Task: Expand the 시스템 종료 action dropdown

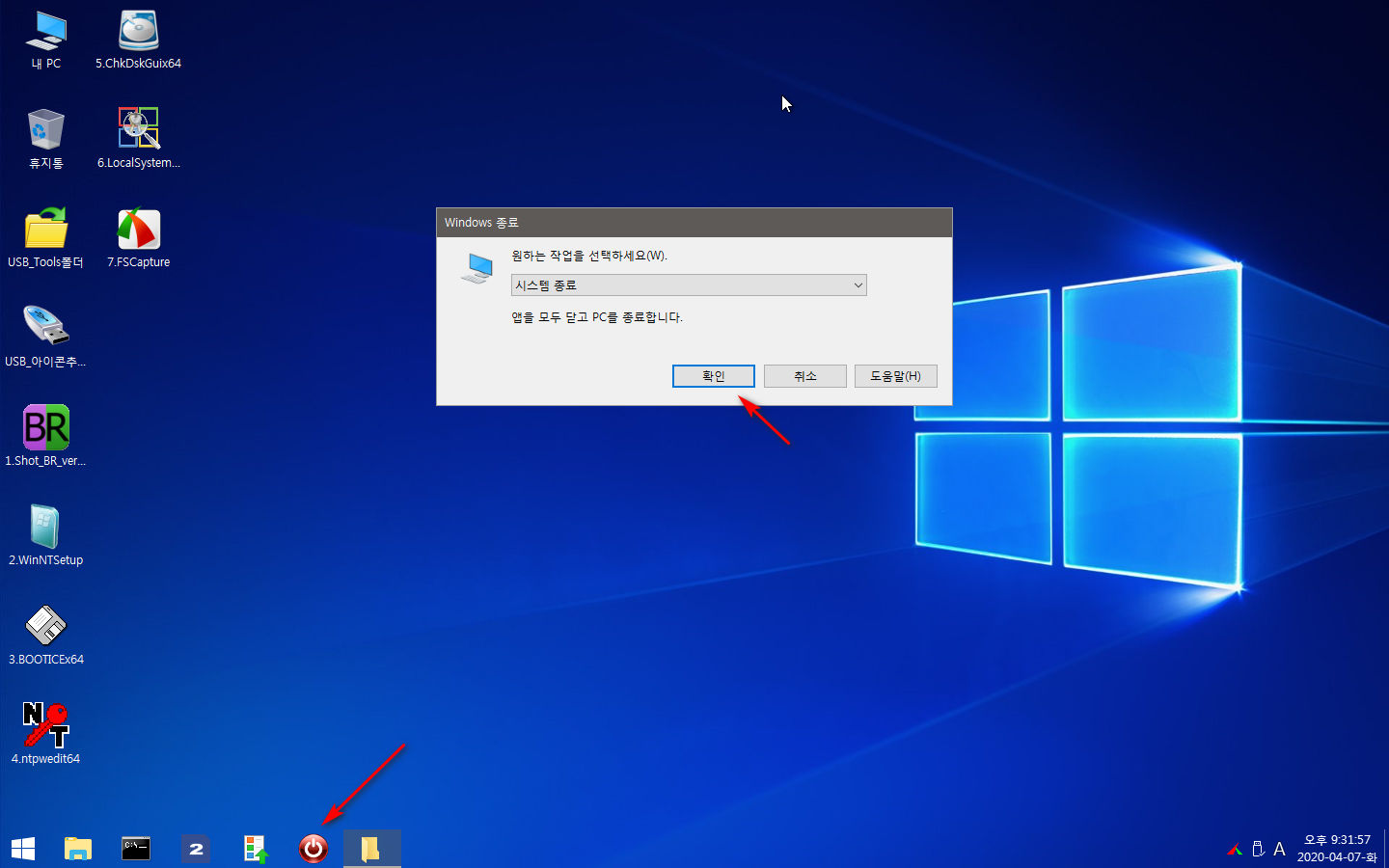Action: (x=689, y=285)
